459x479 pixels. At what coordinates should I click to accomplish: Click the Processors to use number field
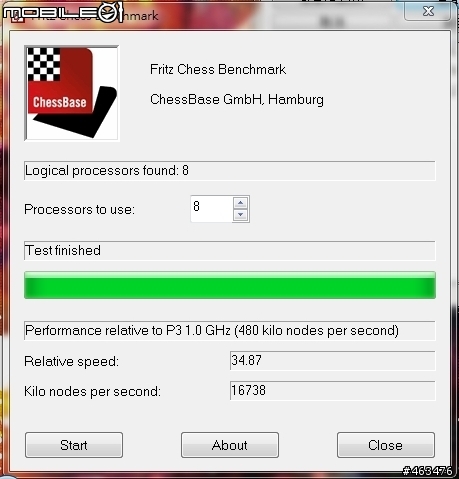pos(211,209)
